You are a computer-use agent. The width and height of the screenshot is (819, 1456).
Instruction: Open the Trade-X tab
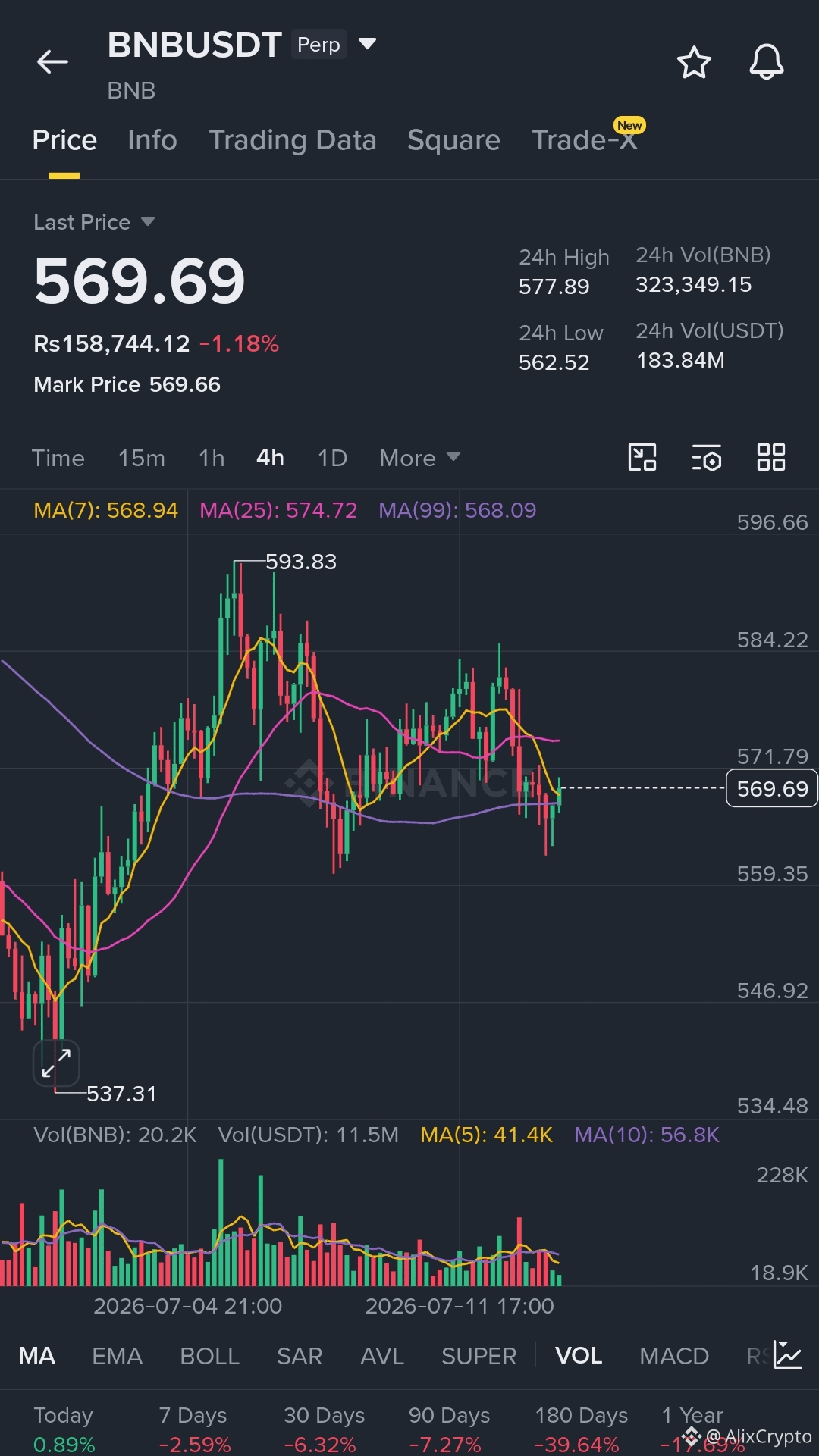tap(585, 140)
